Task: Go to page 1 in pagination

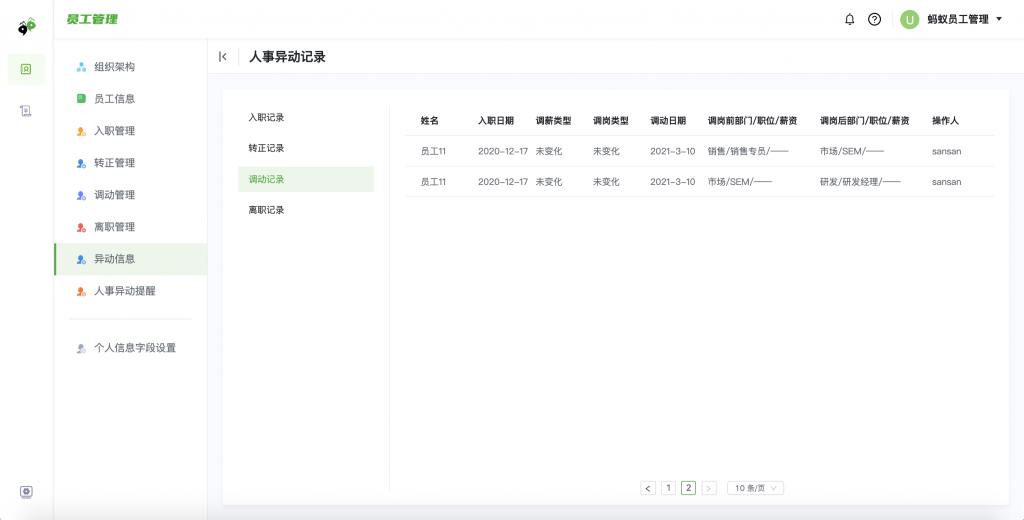Action: pyautogui.click(x=669, y=488)
